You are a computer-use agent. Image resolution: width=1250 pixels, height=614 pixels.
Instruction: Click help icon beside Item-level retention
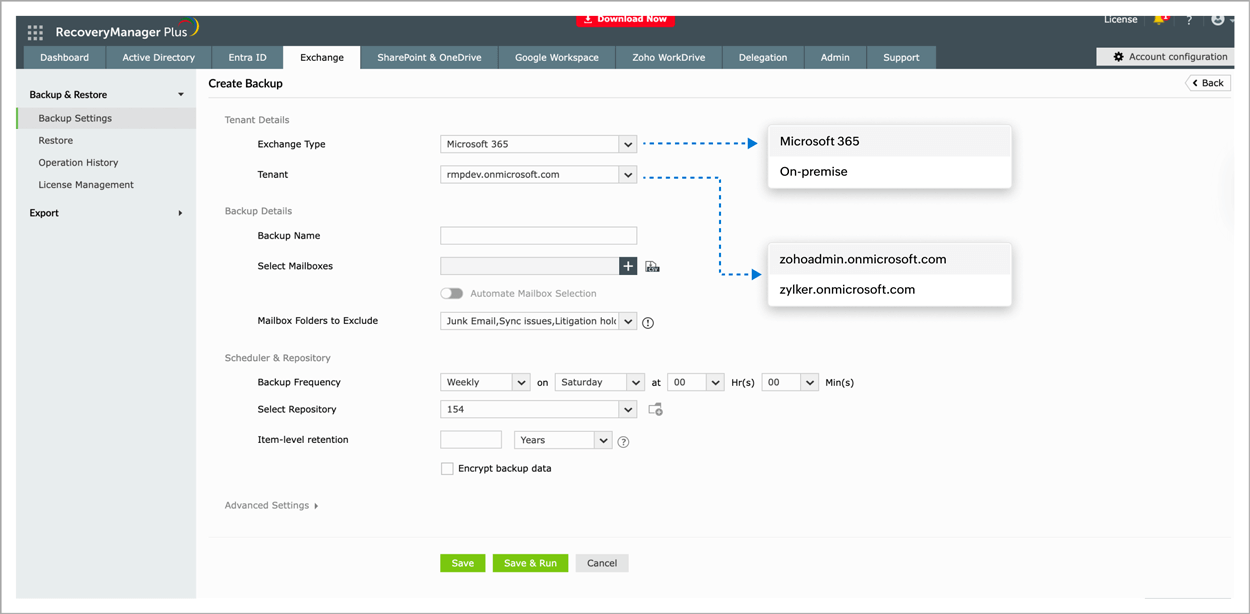[x=623, y=442]
